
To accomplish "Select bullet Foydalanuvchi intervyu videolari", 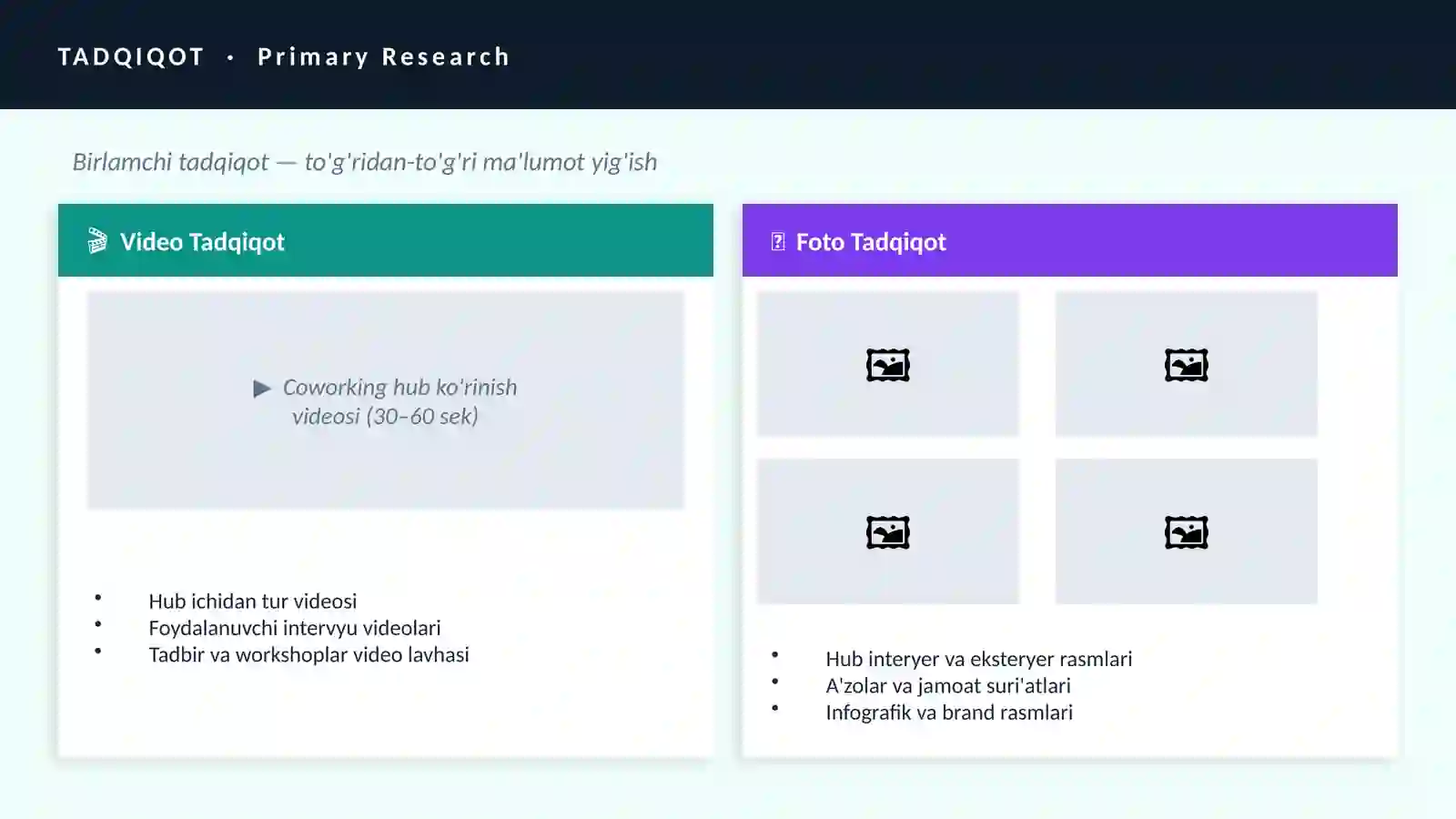I will (295, 628).
